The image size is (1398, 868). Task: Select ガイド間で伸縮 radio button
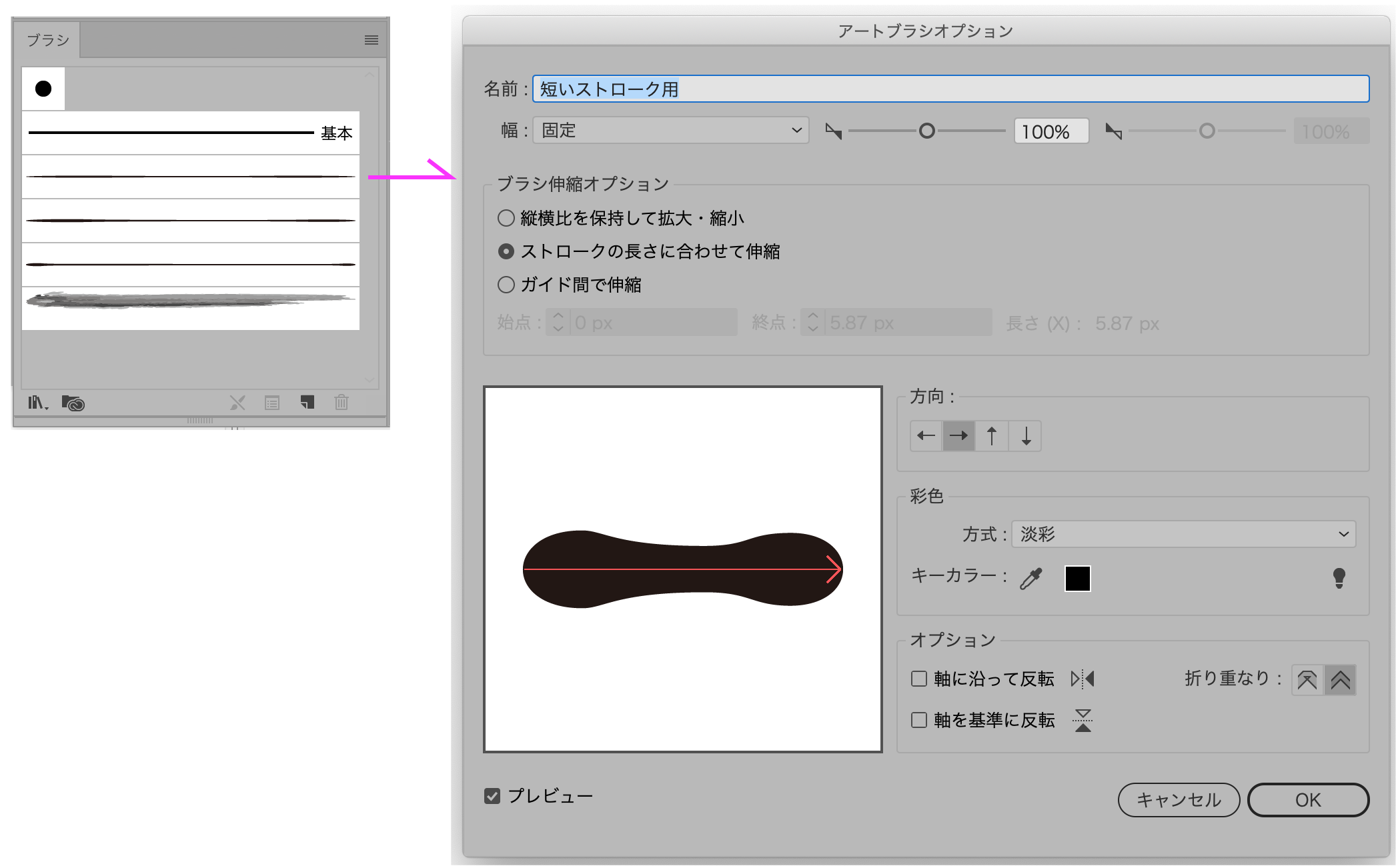point(506,285)
